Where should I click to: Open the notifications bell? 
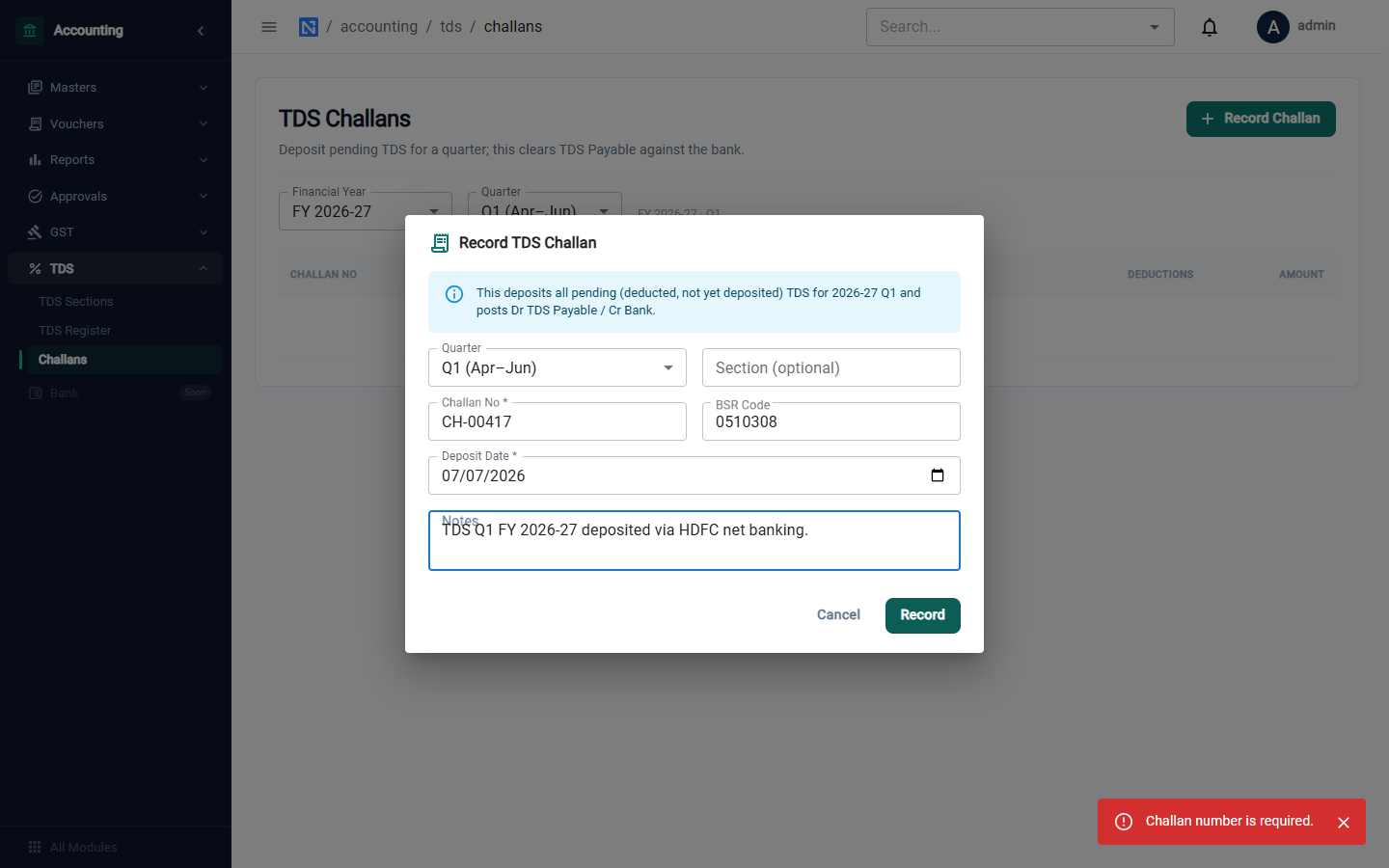1209,27
